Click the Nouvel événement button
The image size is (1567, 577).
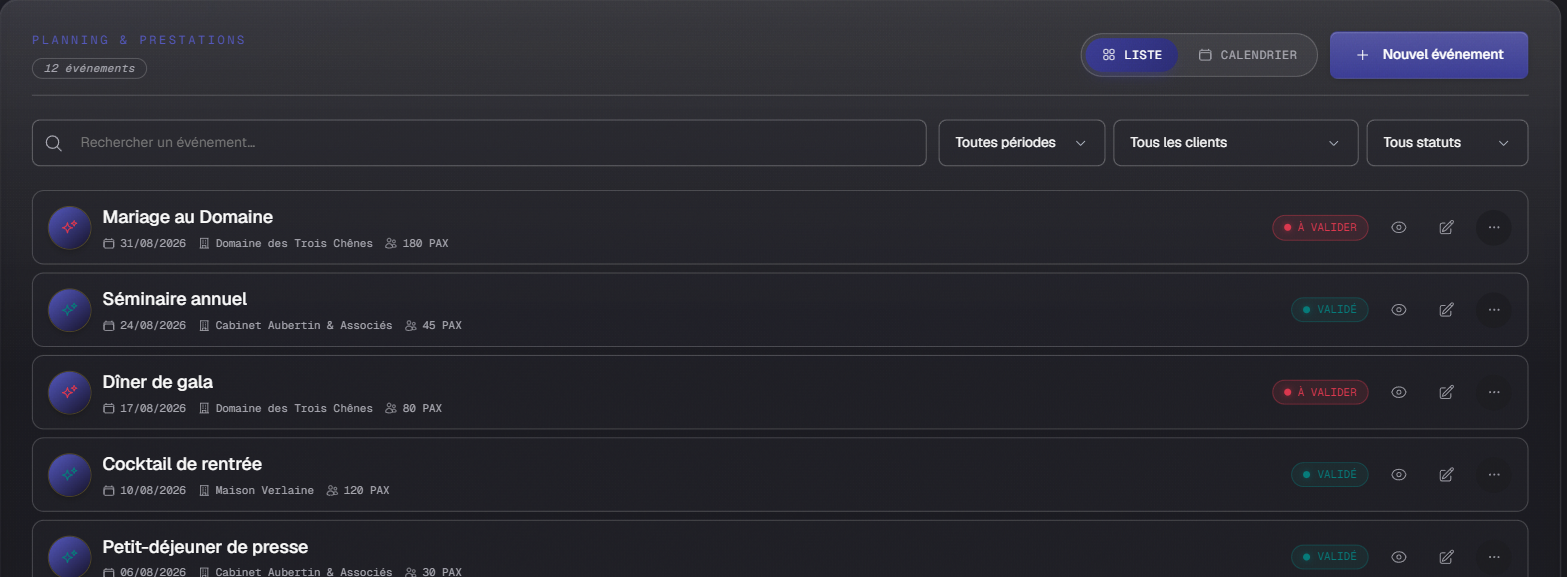tap(1428, 55)
